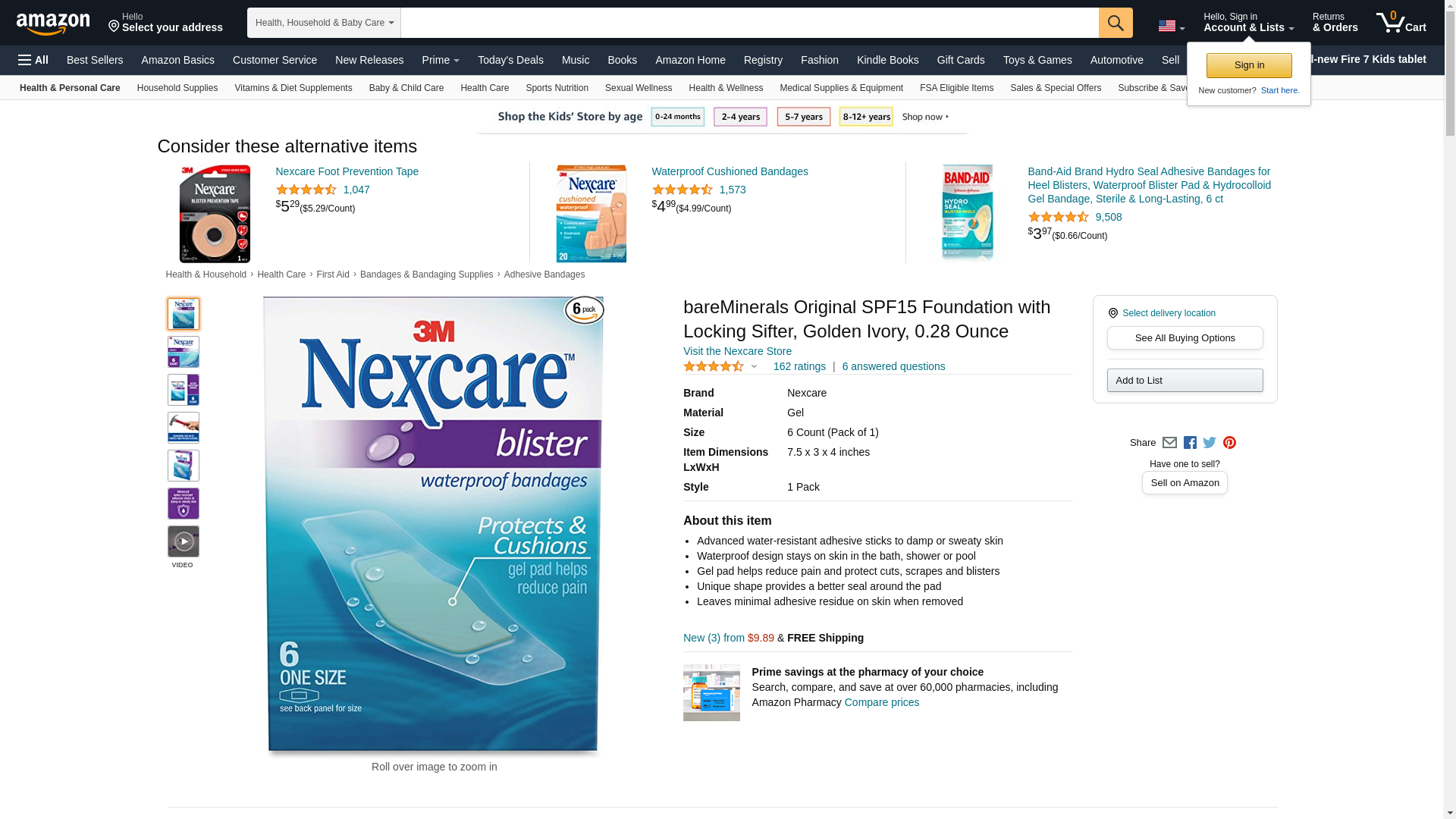Open Today's Deals in navigation bar
Viewport: 1456px width, 819px height.
(x=510, y=60)
